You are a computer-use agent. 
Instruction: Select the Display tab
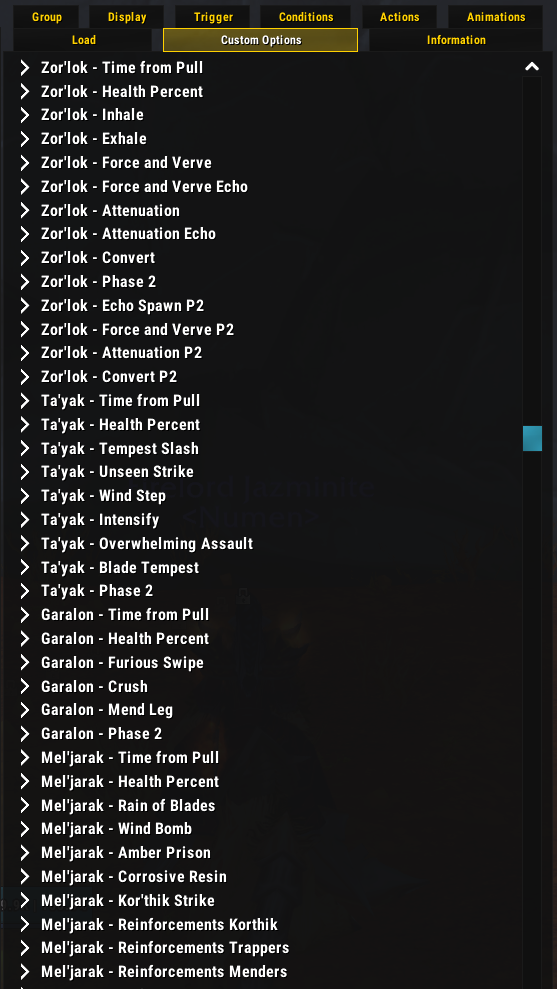pos(127,17)
